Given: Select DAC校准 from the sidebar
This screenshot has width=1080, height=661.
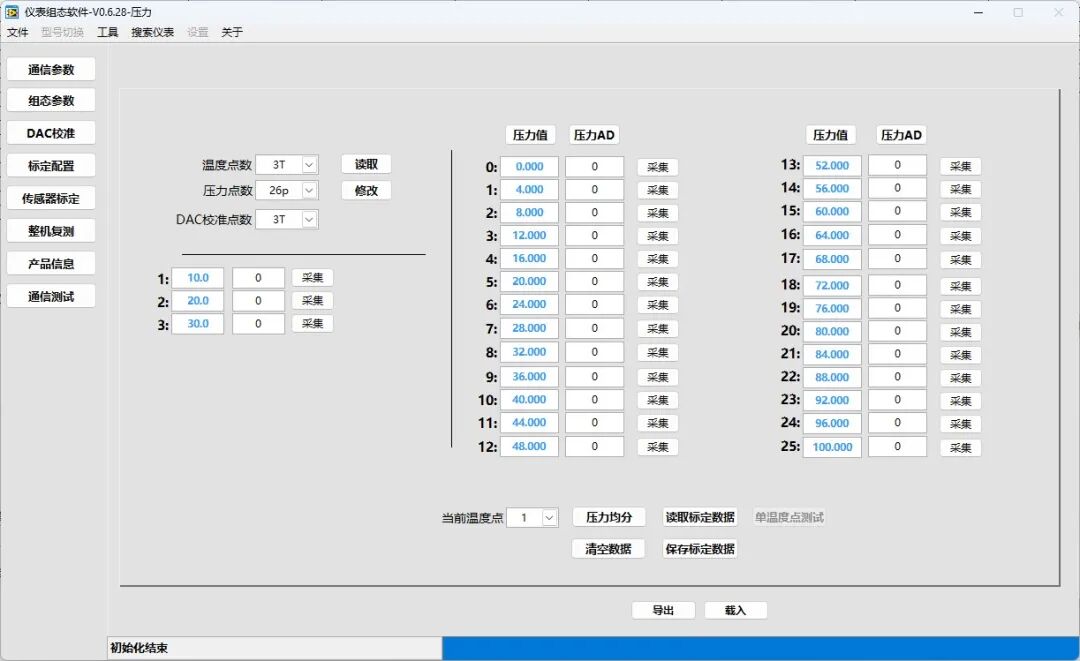Looking at the screenshot, I should (50, 132).
